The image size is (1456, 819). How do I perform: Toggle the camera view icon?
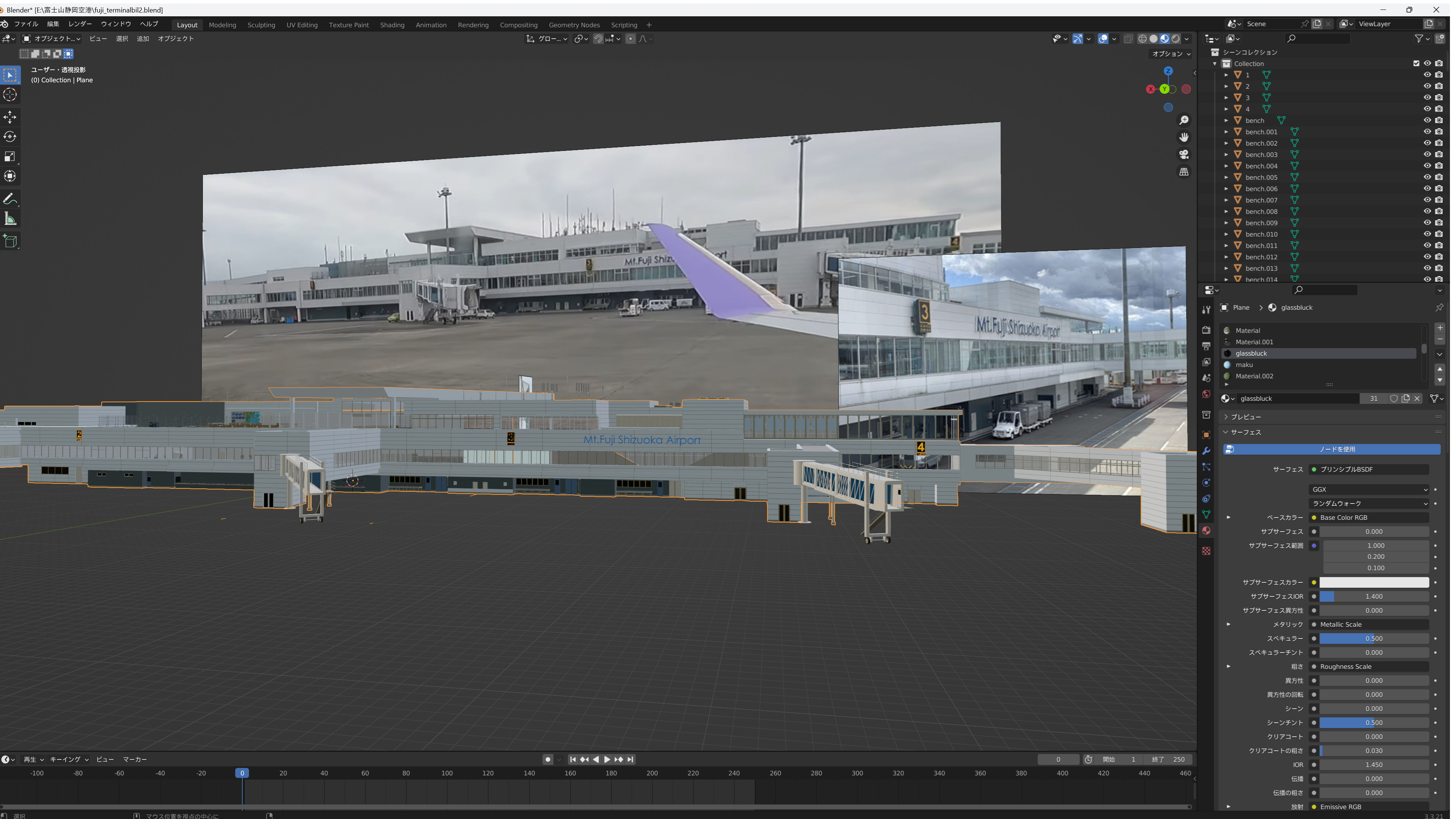[1183, 154]
